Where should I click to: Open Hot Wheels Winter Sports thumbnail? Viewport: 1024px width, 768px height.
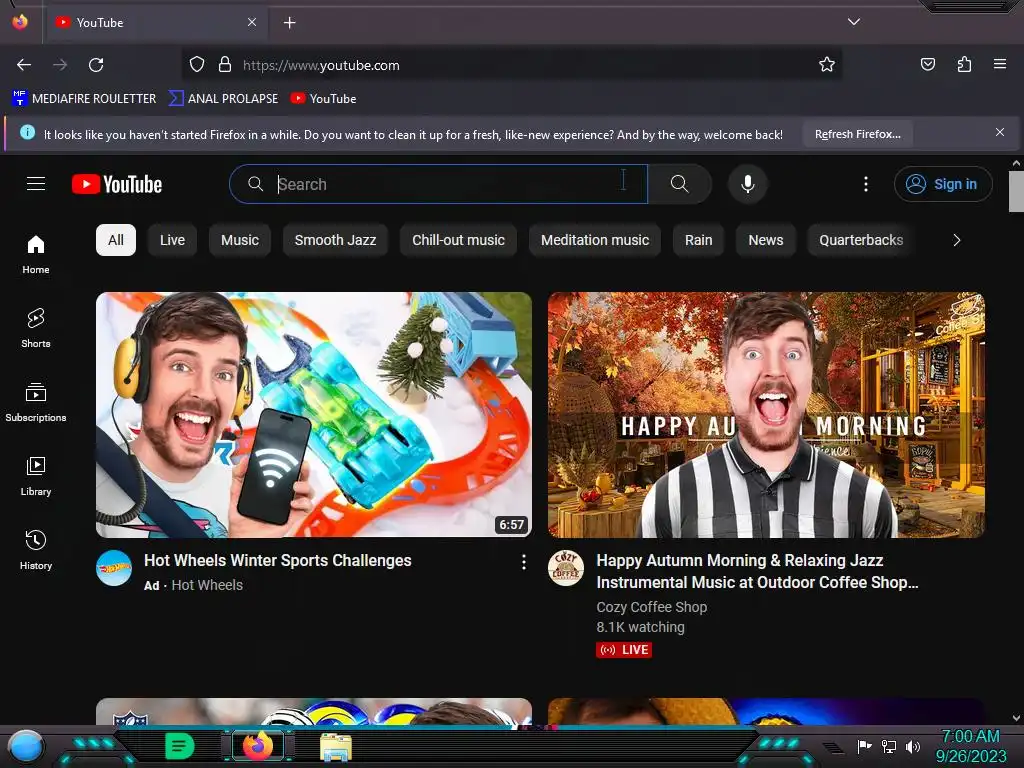tap(313, 415)
